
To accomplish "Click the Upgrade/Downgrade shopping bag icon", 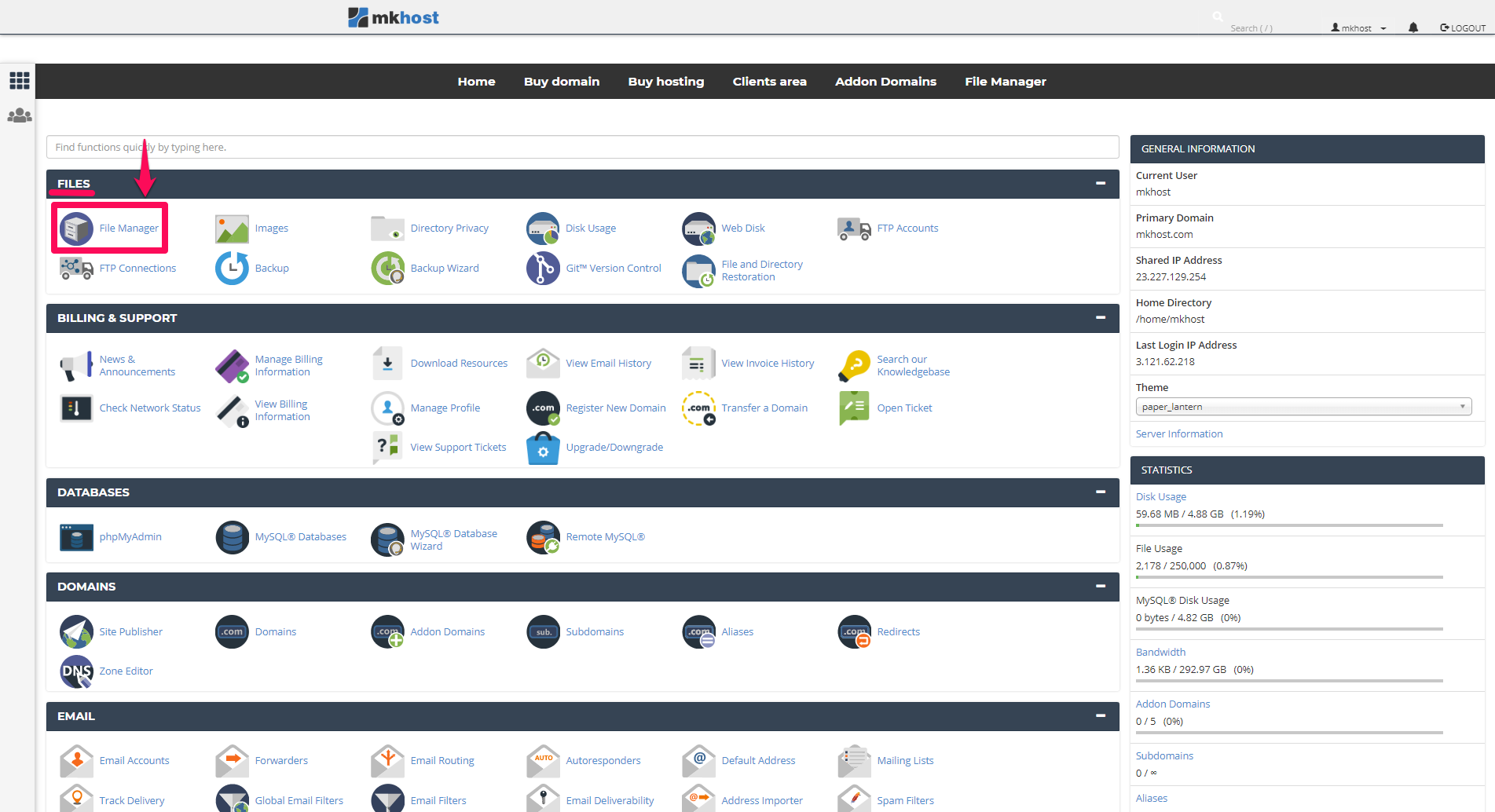I will (543, 448).
